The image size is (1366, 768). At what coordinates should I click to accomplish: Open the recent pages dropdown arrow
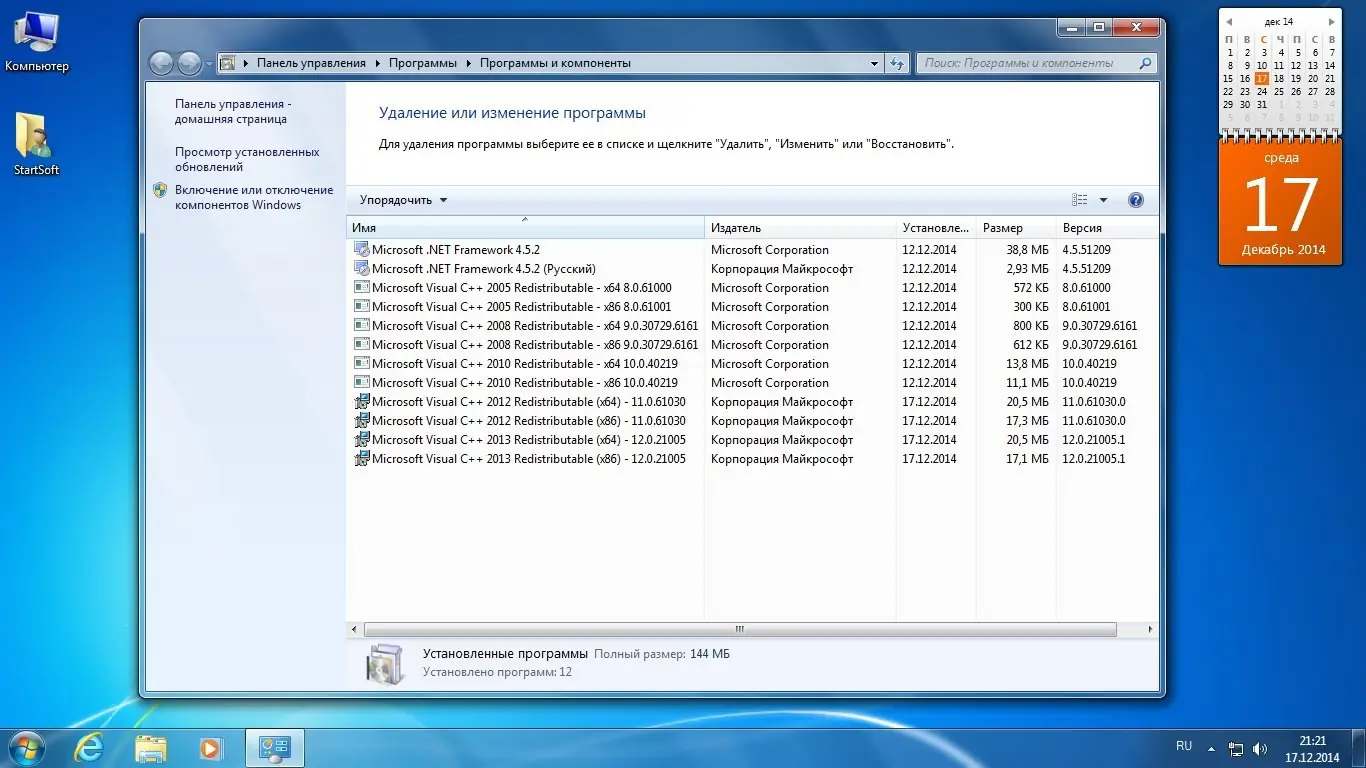pos(209,63)
